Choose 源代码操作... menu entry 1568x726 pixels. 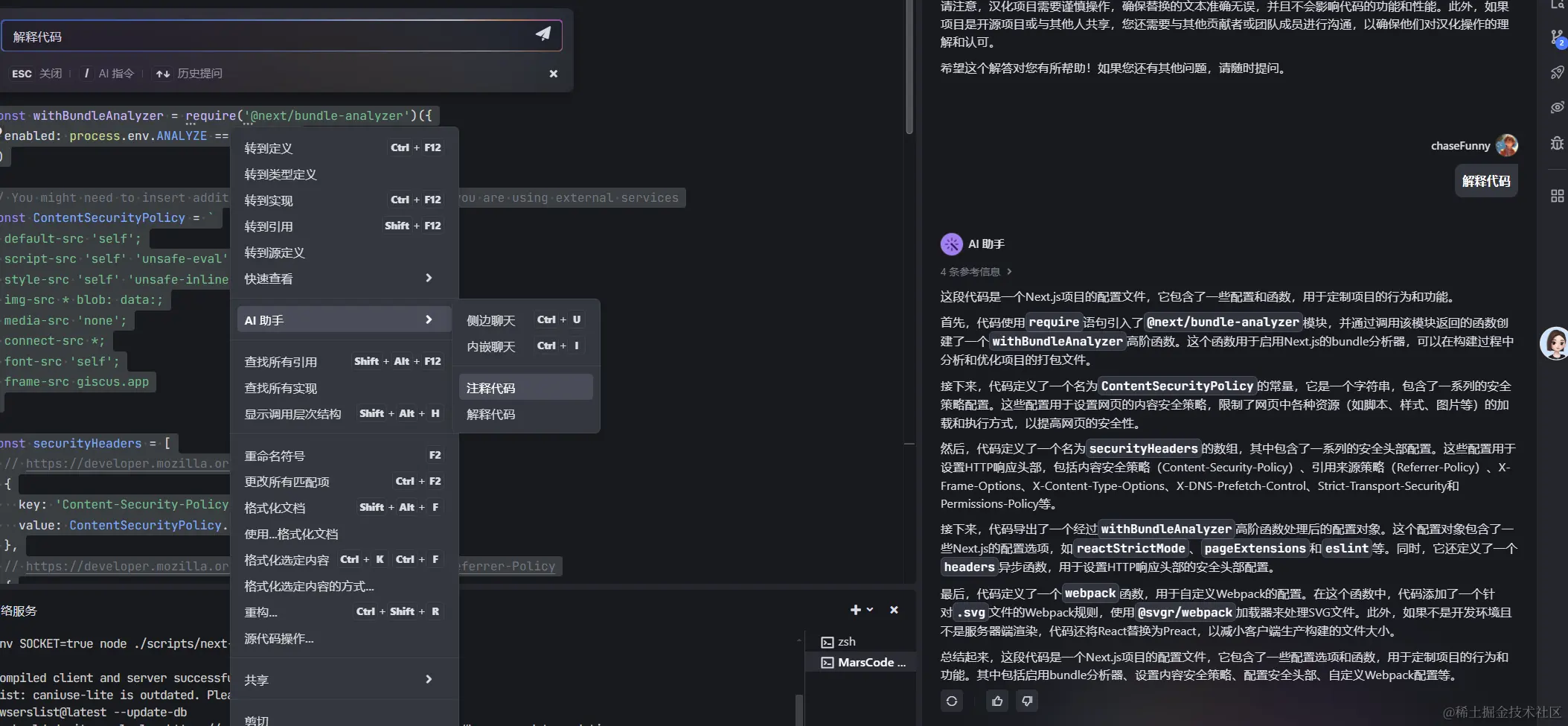[344, 638]
